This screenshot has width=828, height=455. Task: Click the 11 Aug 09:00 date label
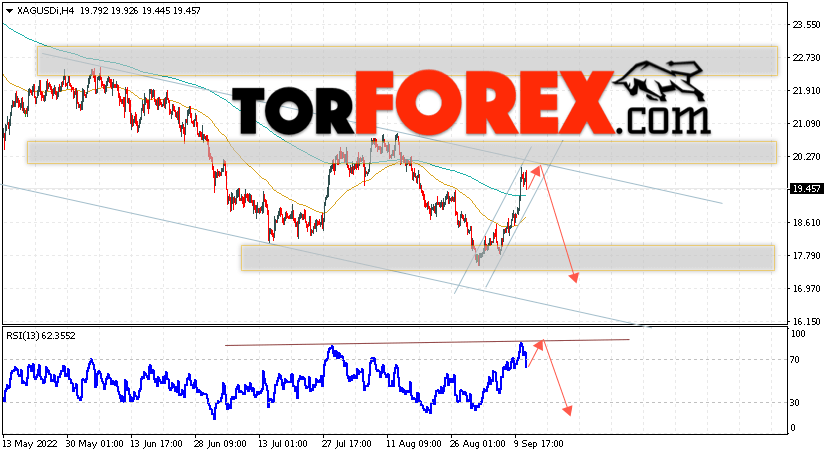point(413,444)
